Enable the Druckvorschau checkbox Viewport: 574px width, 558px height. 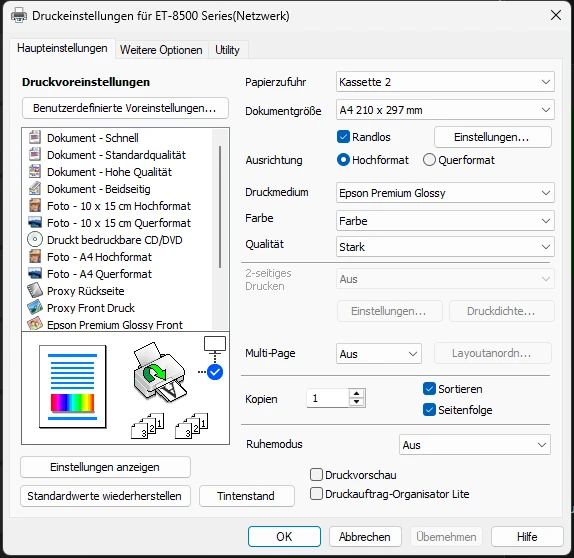pyautogui.click(x=316, y=475)
